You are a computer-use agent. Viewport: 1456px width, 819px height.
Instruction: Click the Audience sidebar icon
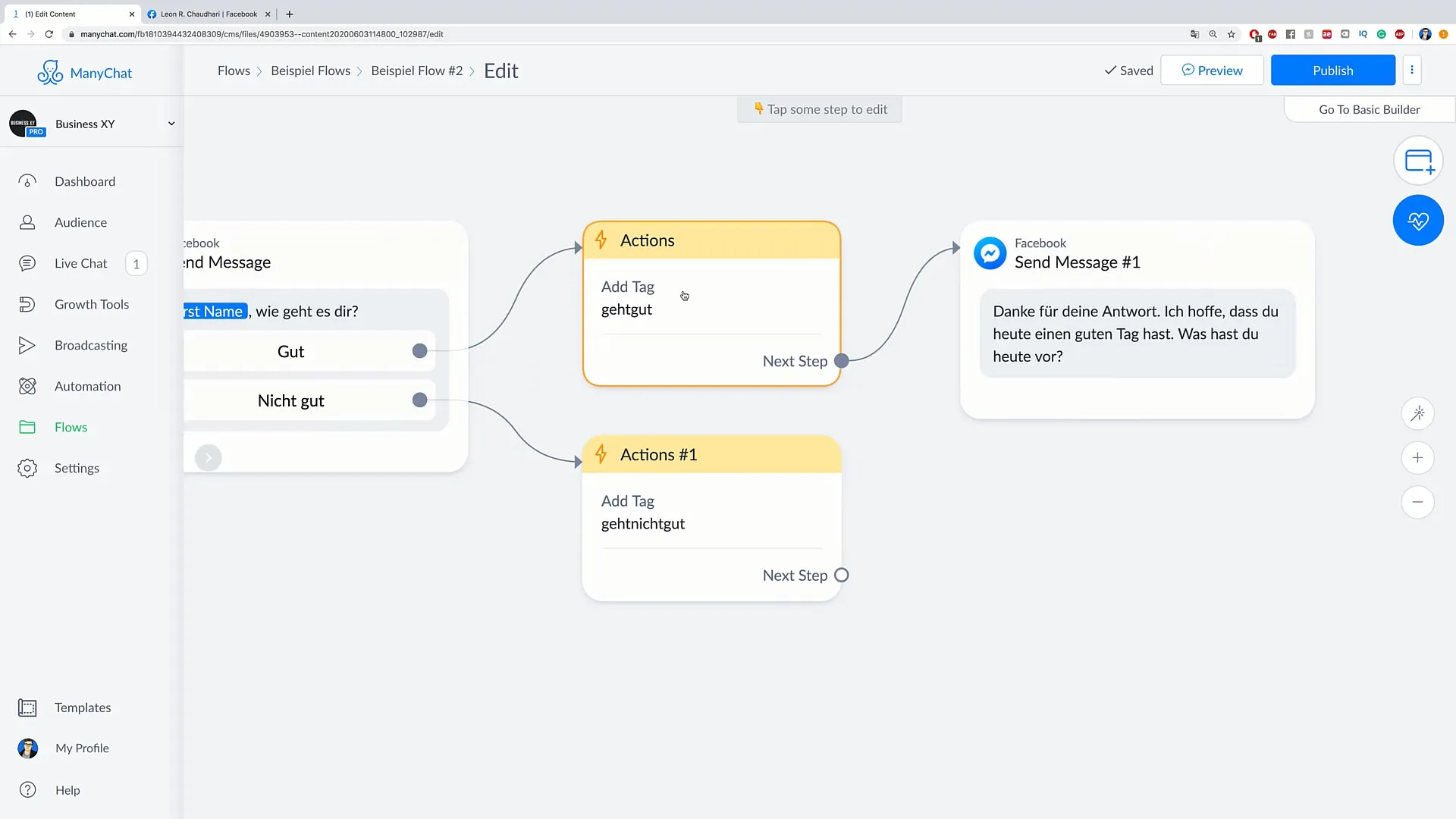click(28, 221)
